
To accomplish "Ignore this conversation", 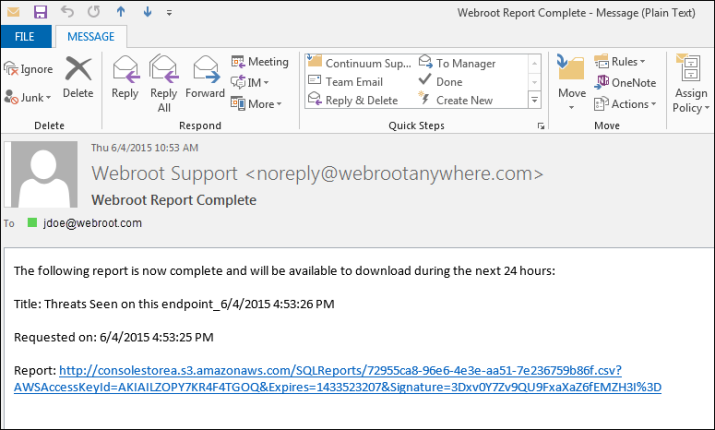I will tap(29, 69).
